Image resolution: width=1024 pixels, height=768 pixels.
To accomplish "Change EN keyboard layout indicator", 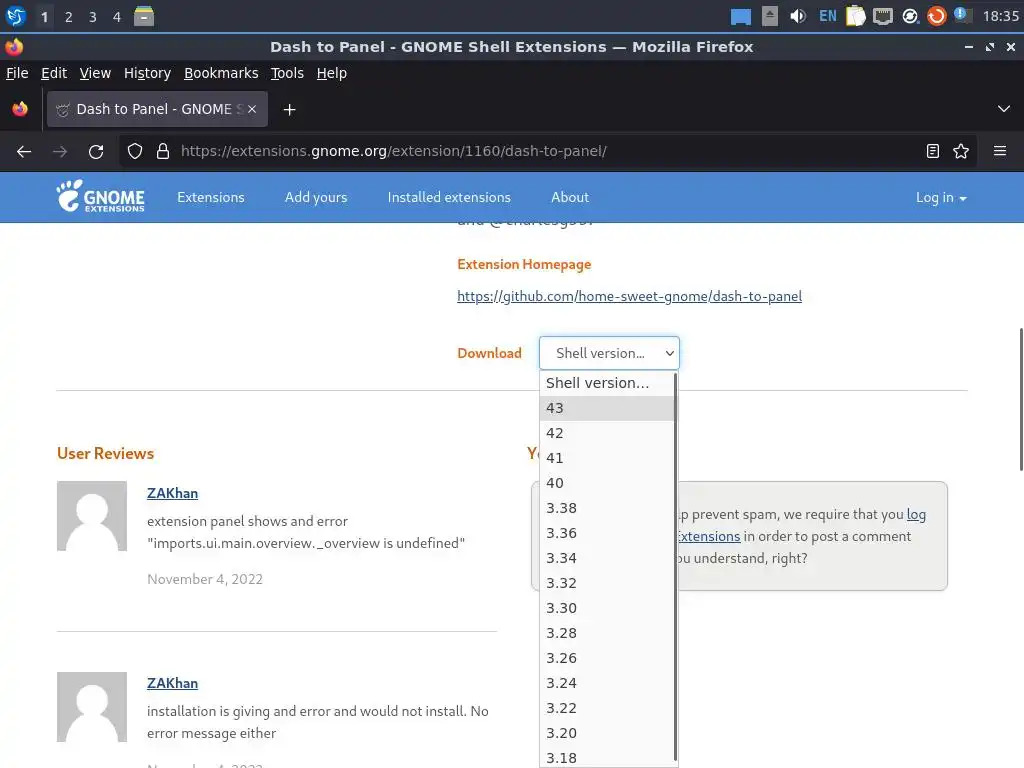I will point(827,16).
